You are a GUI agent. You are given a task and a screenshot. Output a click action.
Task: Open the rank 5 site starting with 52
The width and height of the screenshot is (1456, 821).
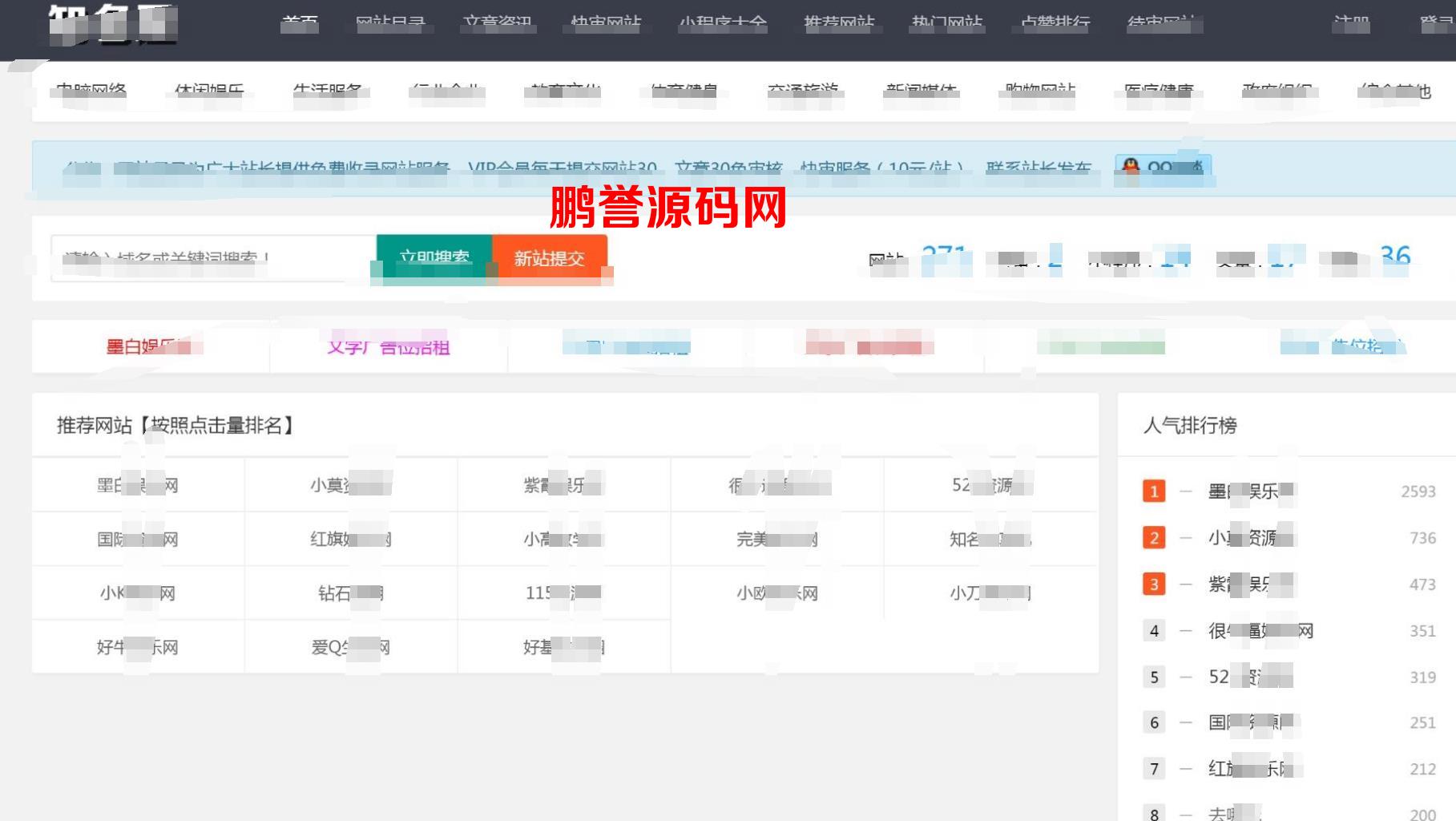(x=1250, y=677)
